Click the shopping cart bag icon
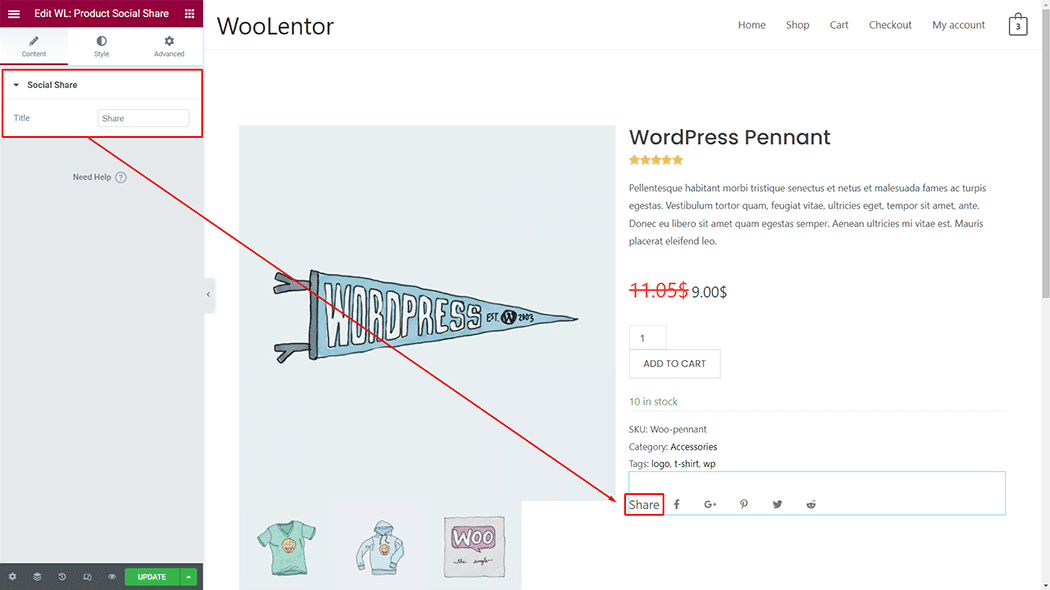Screen dimensions: 1050x590 [1017, 25]
